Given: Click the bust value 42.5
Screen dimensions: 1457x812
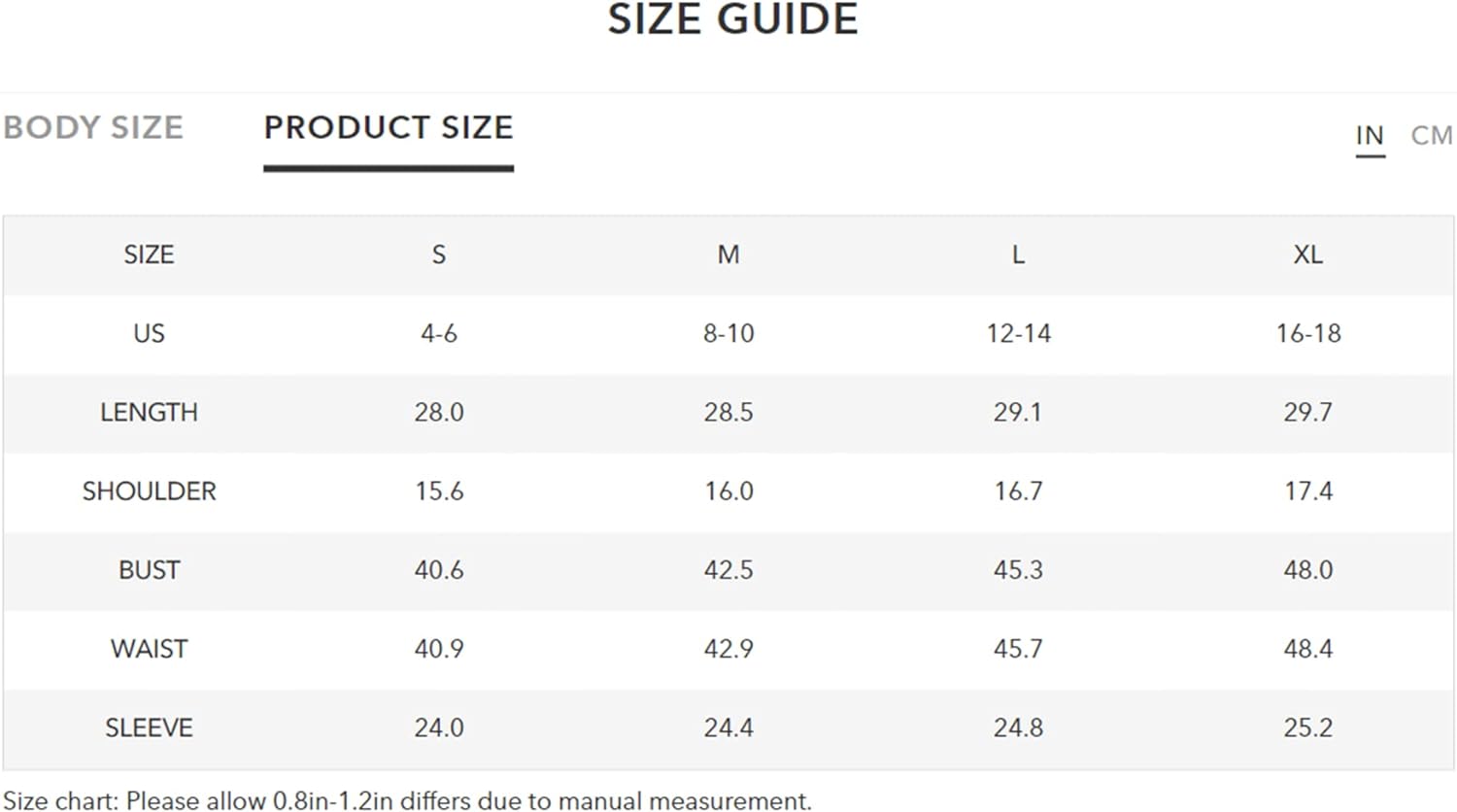Looking at the screenshot, I should [728, 570].
